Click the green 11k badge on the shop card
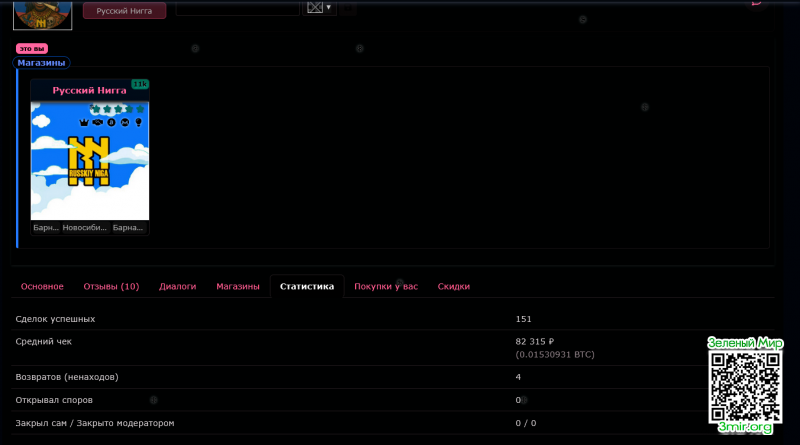This screenshot has height=445, width=800. 140,84
